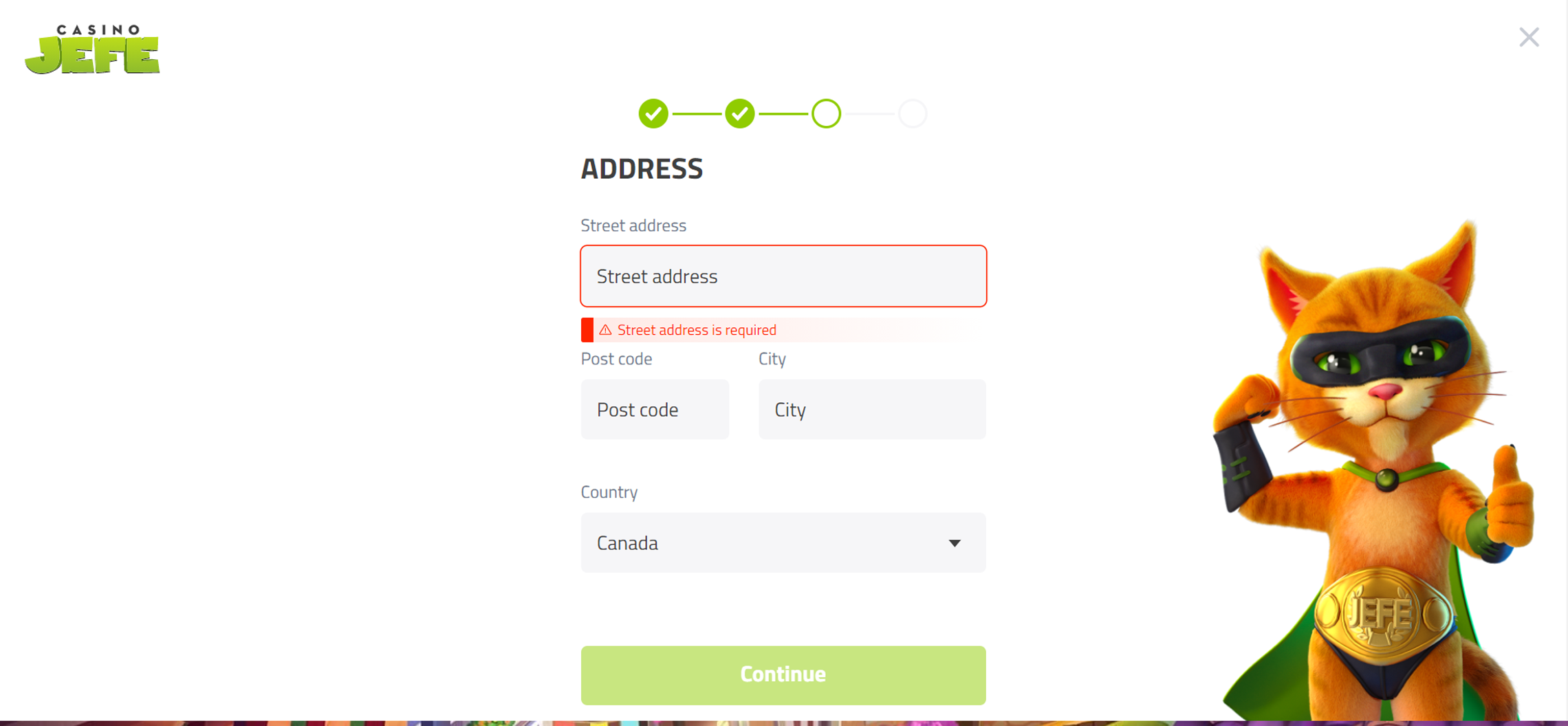The height and width of the screenshot is (726, 1568).
Task: Focus the City input field
Action: point(872,409)
